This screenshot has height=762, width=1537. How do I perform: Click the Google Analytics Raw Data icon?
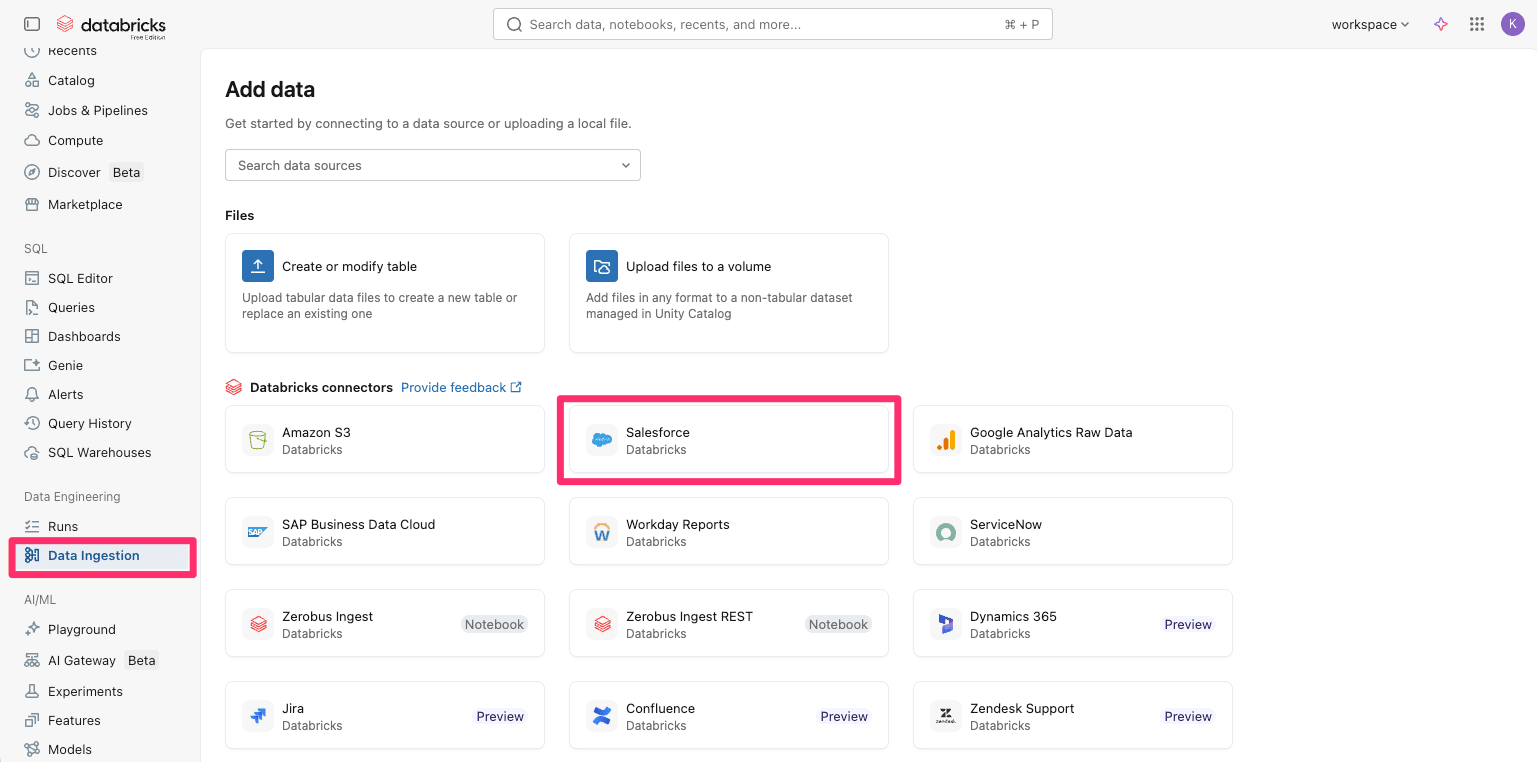(x=946, y=441)
